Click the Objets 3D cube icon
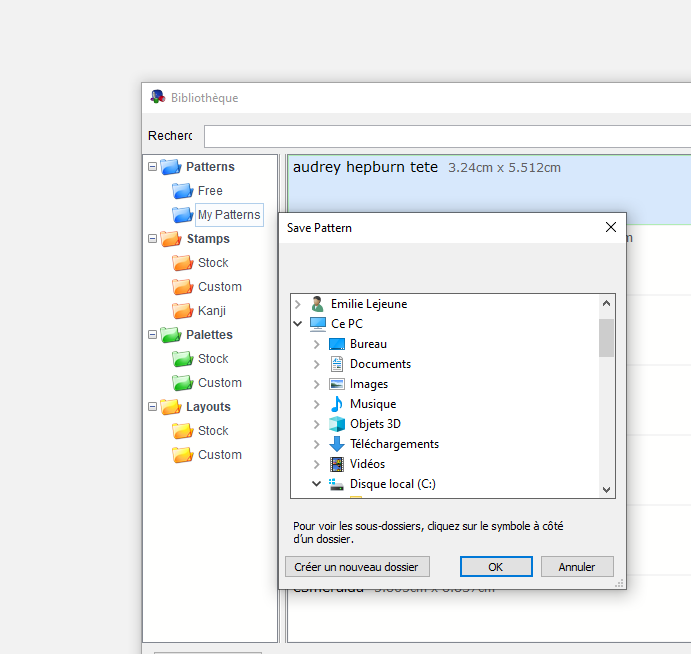The width and height of the screenshot is (691, 654). [x=337, y=424]
